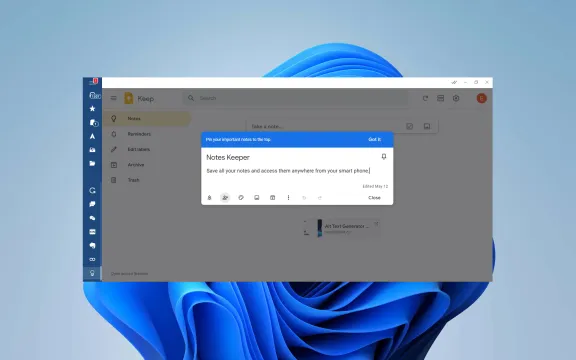Click the Edited May 12 label
This screenshot has width=576, height=360.
click(x=375, y=186)
